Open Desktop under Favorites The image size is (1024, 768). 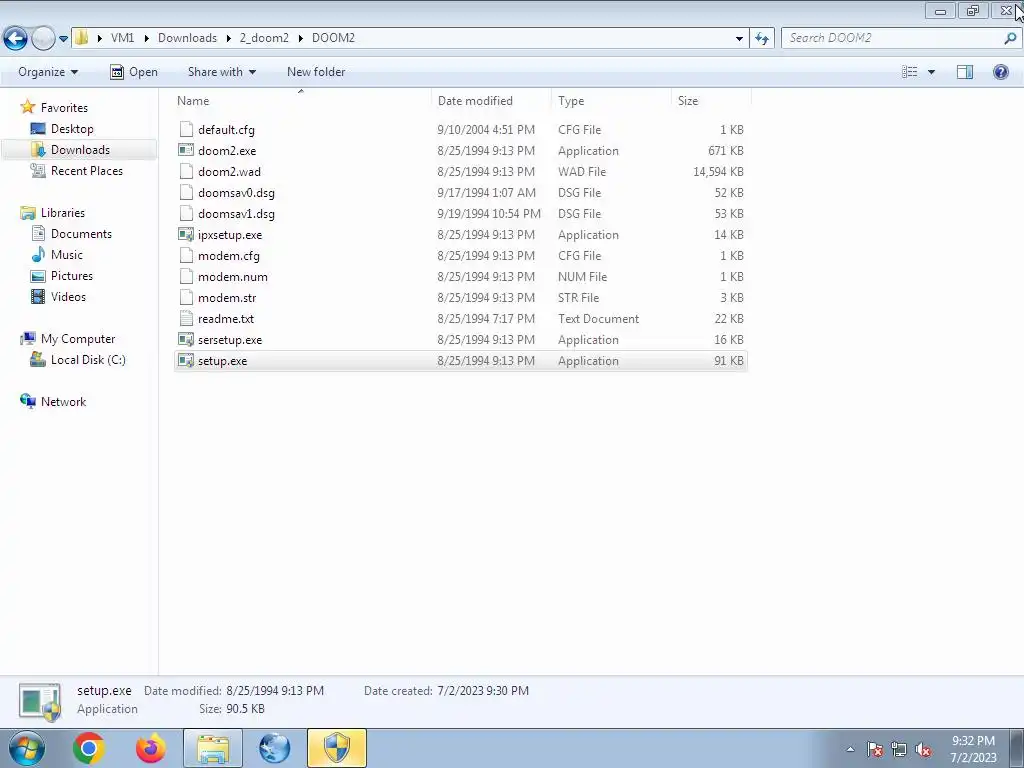[x=72, y=129]
